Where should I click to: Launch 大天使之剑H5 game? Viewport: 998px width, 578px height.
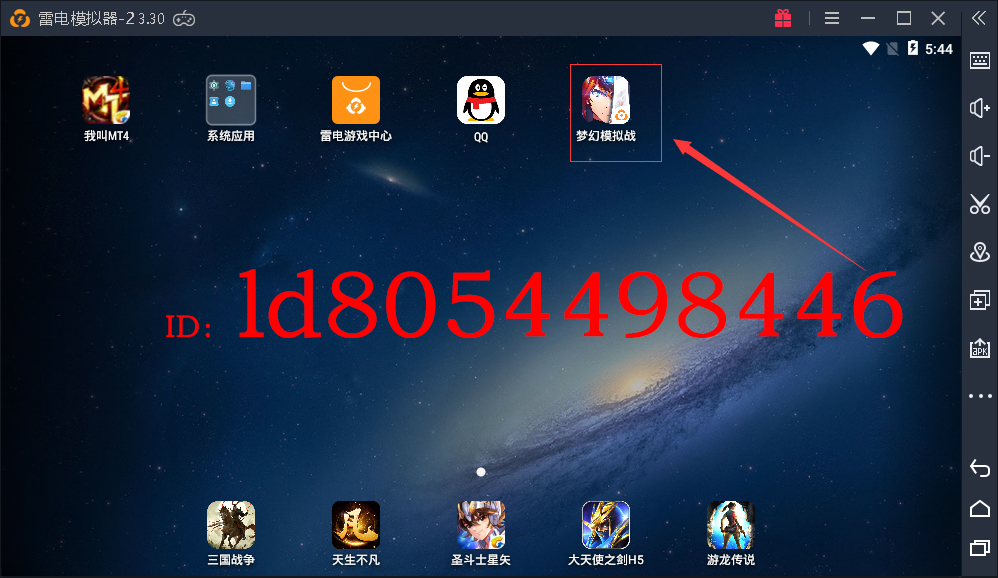[x=606, y=525]
